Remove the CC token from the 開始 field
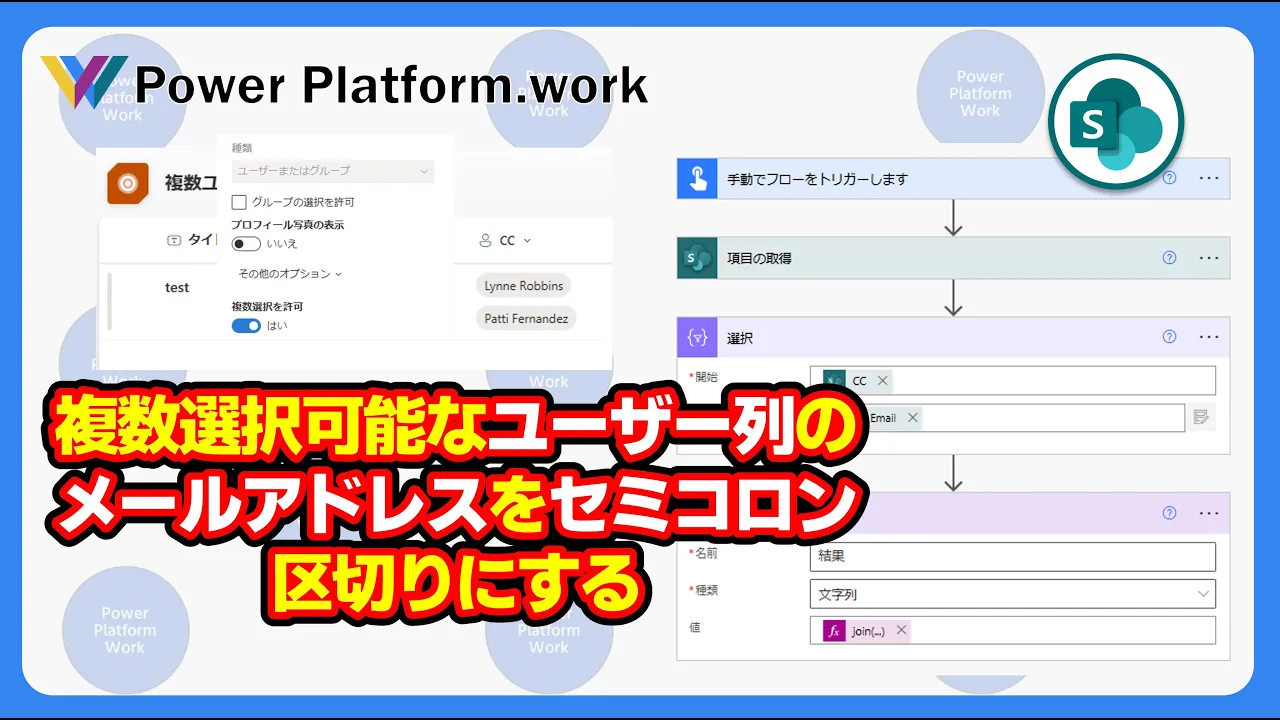 (882, 381)
